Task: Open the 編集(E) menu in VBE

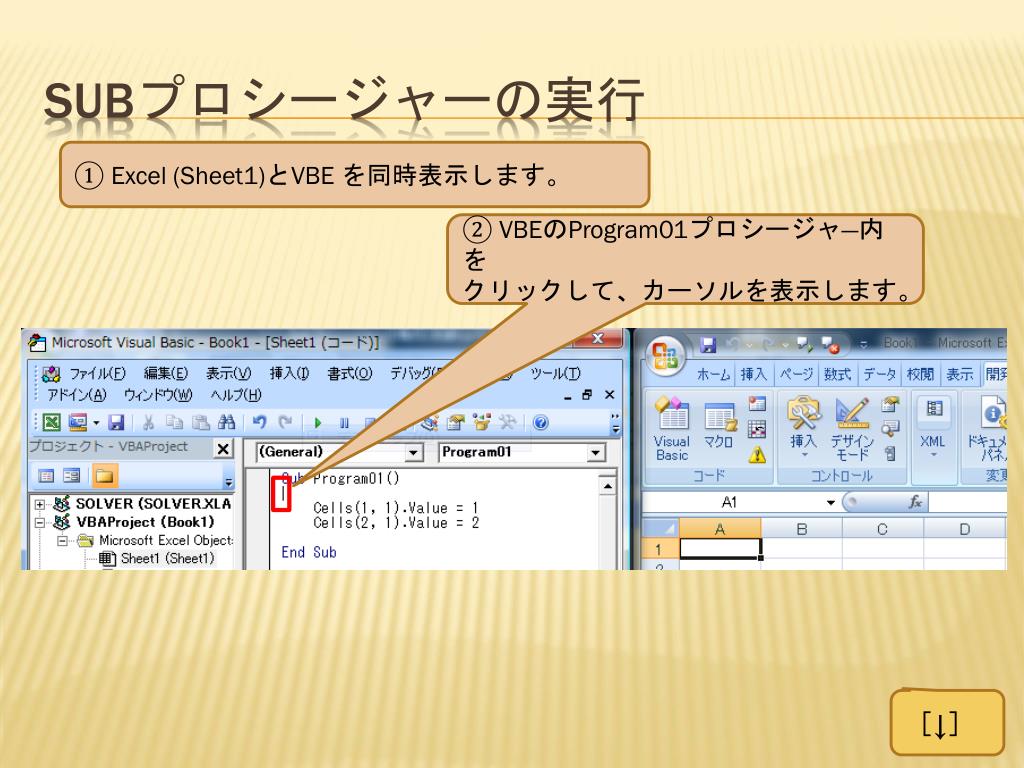Action: click(165, 374)
